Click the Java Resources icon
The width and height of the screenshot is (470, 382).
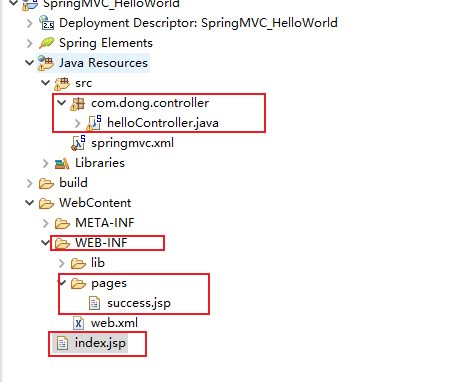point(46,63)
